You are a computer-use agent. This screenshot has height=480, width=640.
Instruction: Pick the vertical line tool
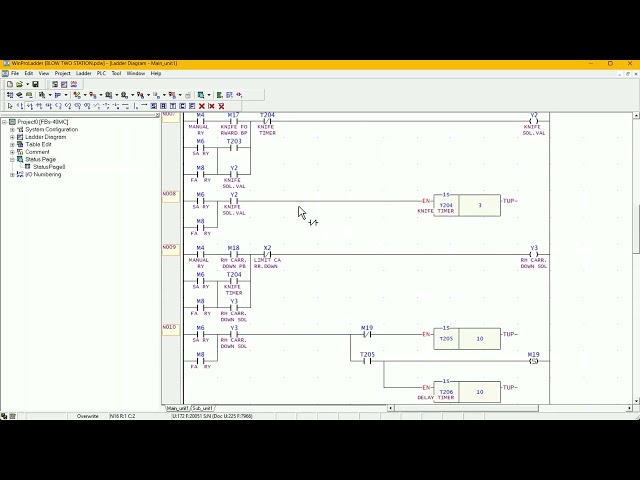pyautogui.click(x=136, y=106)
